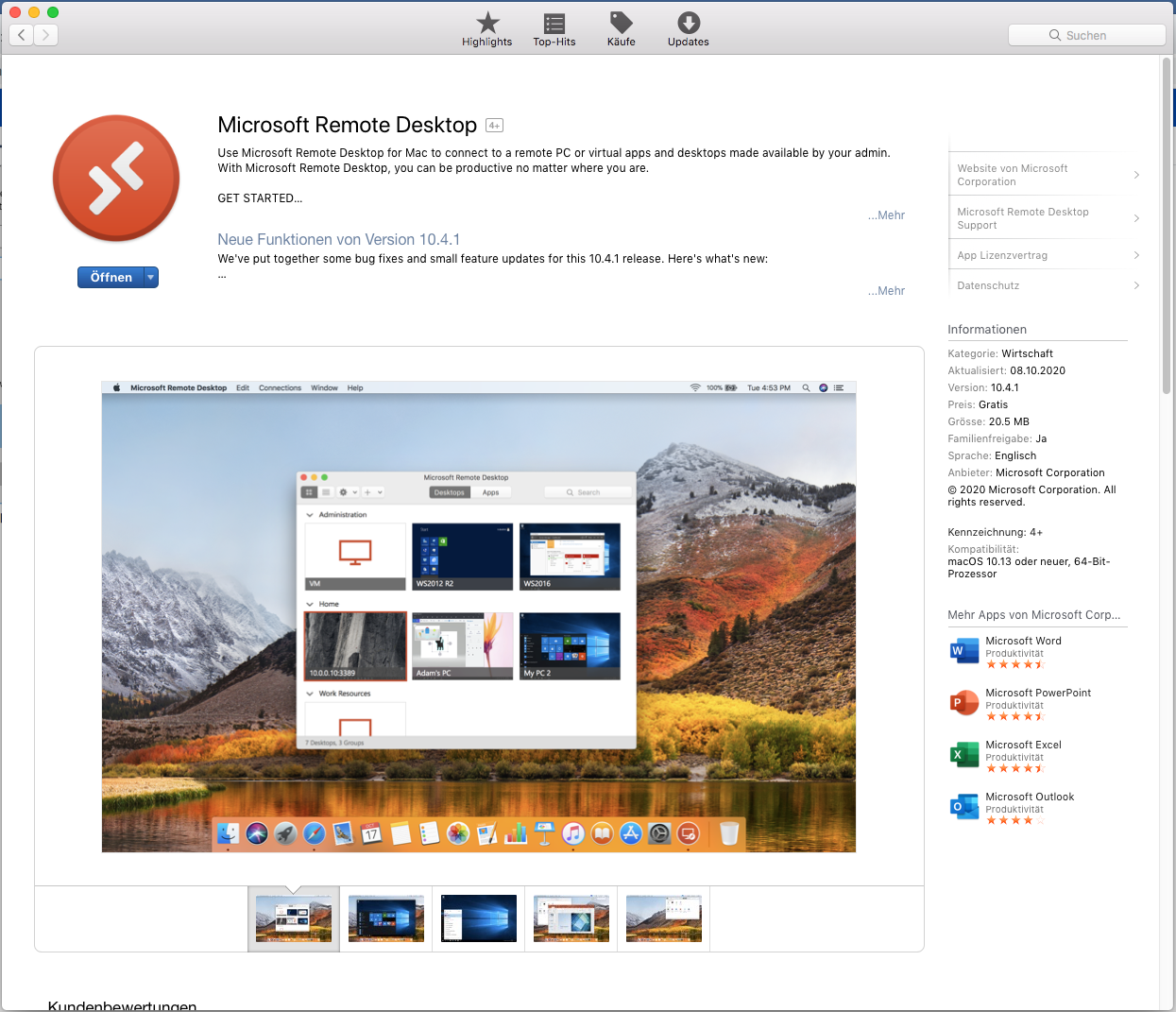Click the Microsoft Remote Desktop app icon

pyautogui.click(x=116, y=179)
